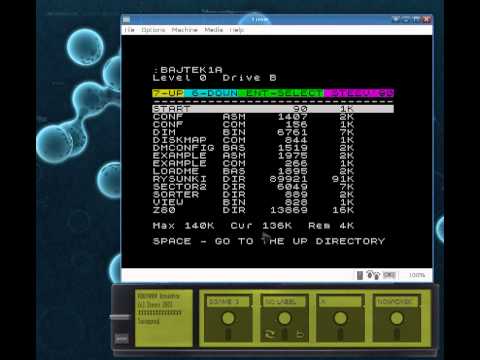Click the disk status icon in status bar
The image size is (480, 360).
(360, 275)
